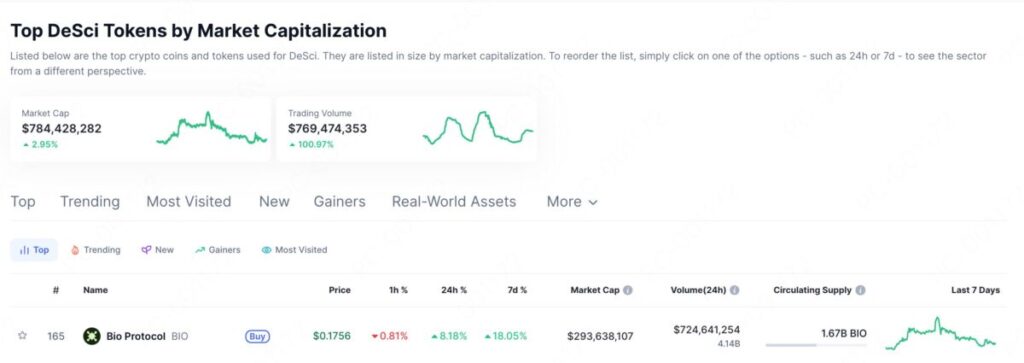
Task: Switch to the large Gainers tab
Action: (x=340, y=202)
